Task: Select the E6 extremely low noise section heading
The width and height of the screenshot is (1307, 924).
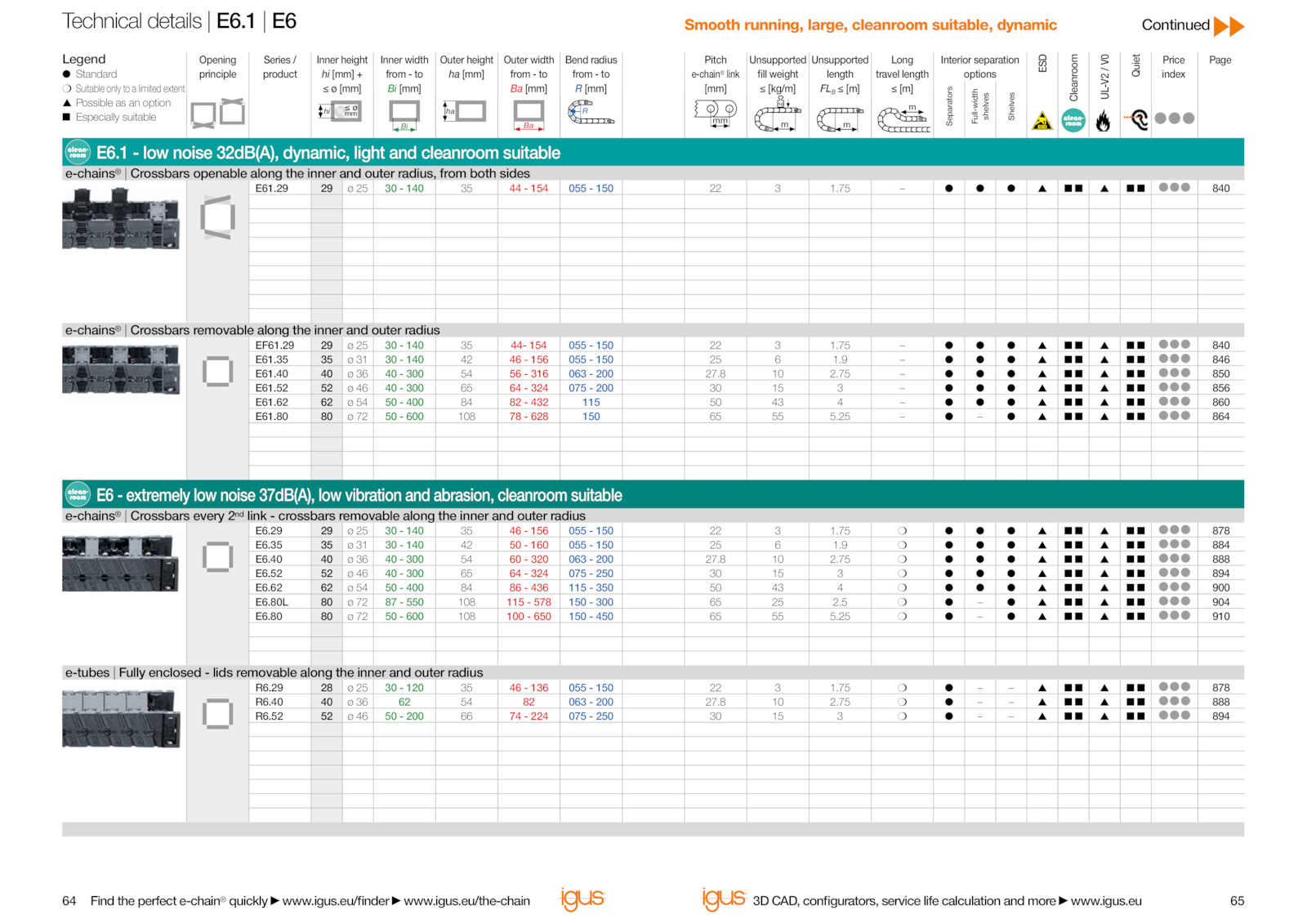Action: [359, 495]
